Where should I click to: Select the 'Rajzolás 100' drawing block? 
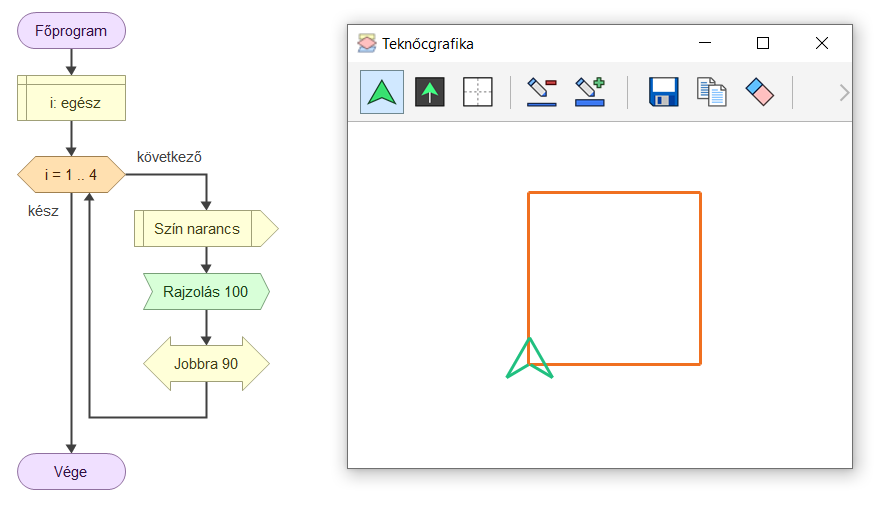[206, 292]
